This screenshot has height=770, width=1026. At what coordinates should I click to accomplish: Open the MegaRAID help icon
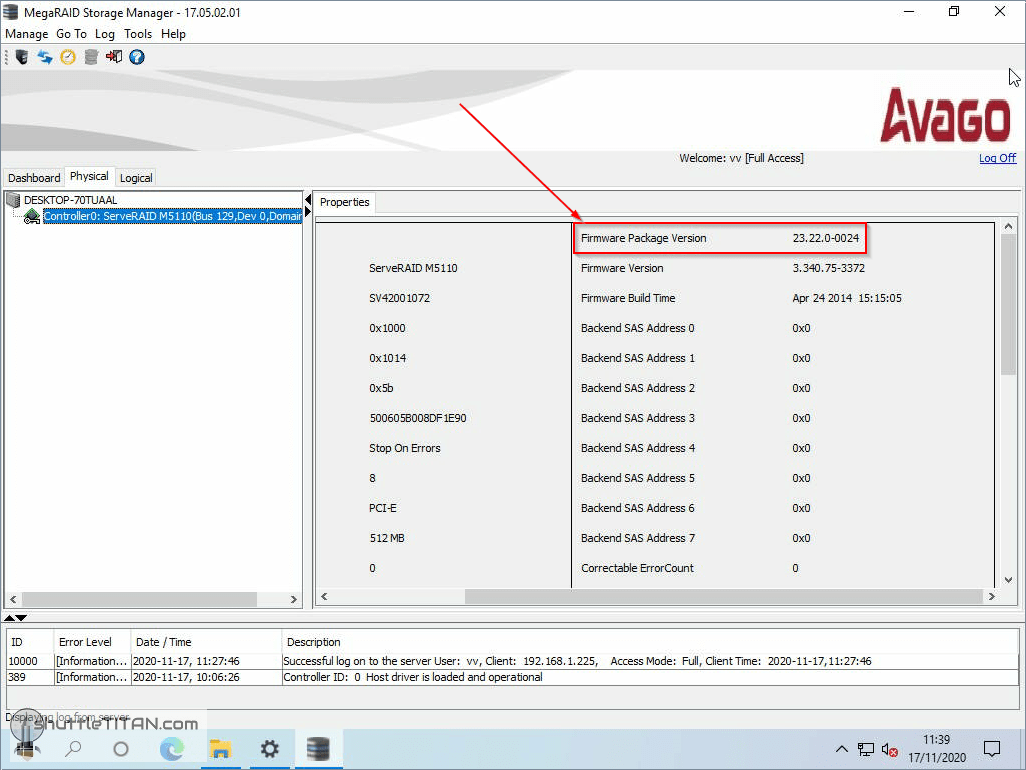(x=137, y=57)
